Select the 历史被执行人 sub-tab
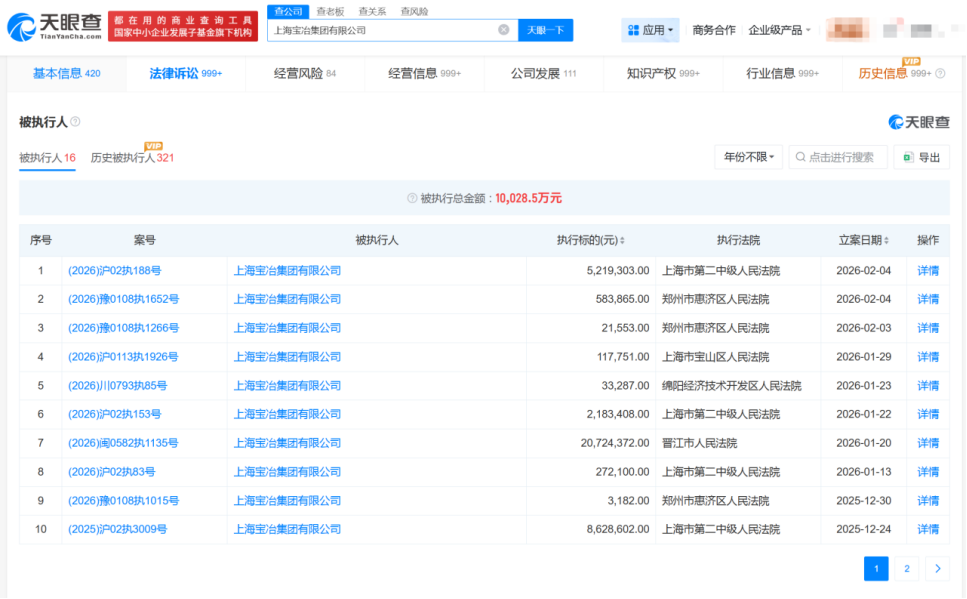This screenshot has height=599, width=967. 132,158
